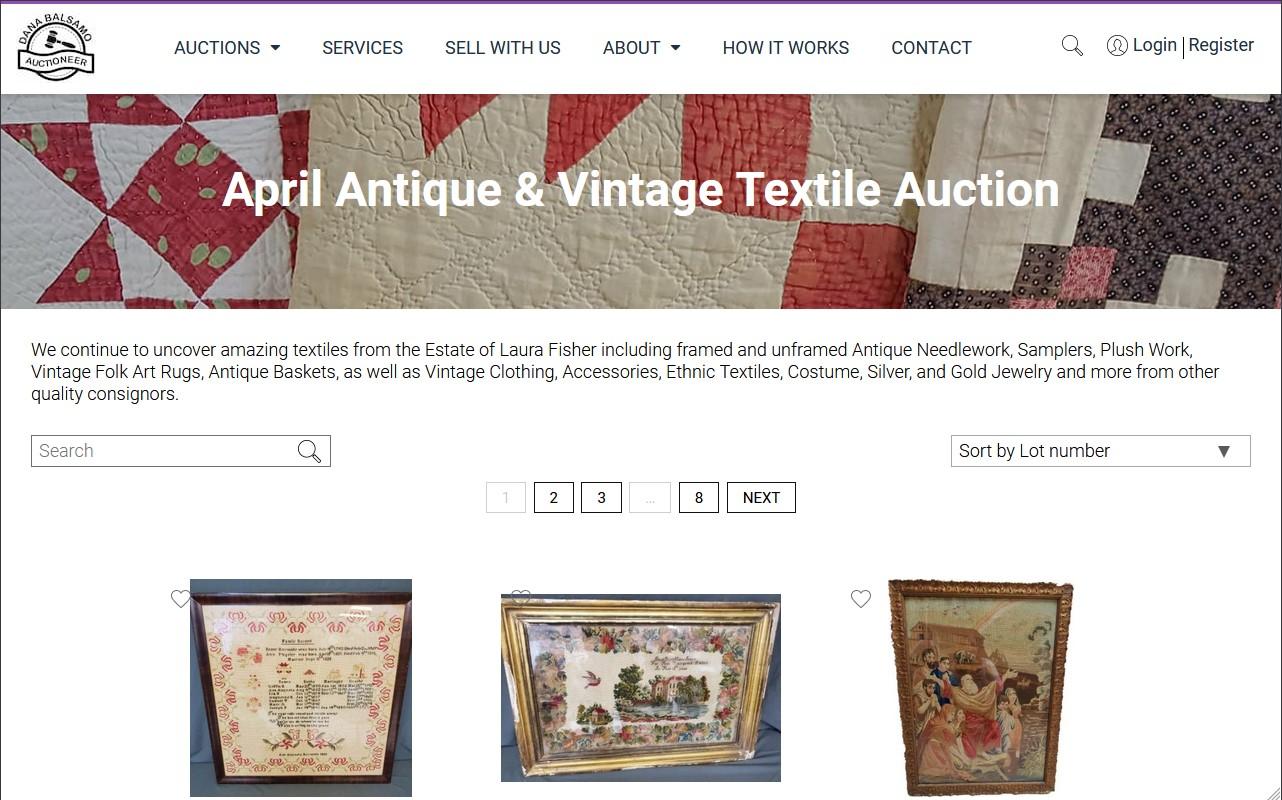Click the Register link
The height and width of the screenshot is (800, 1282).
click(1221, 45)
